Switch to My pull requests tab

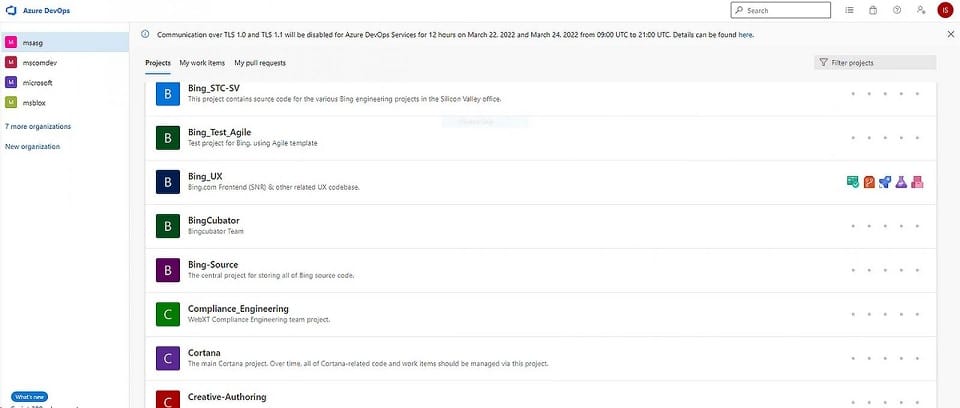[x=260, y=63]
